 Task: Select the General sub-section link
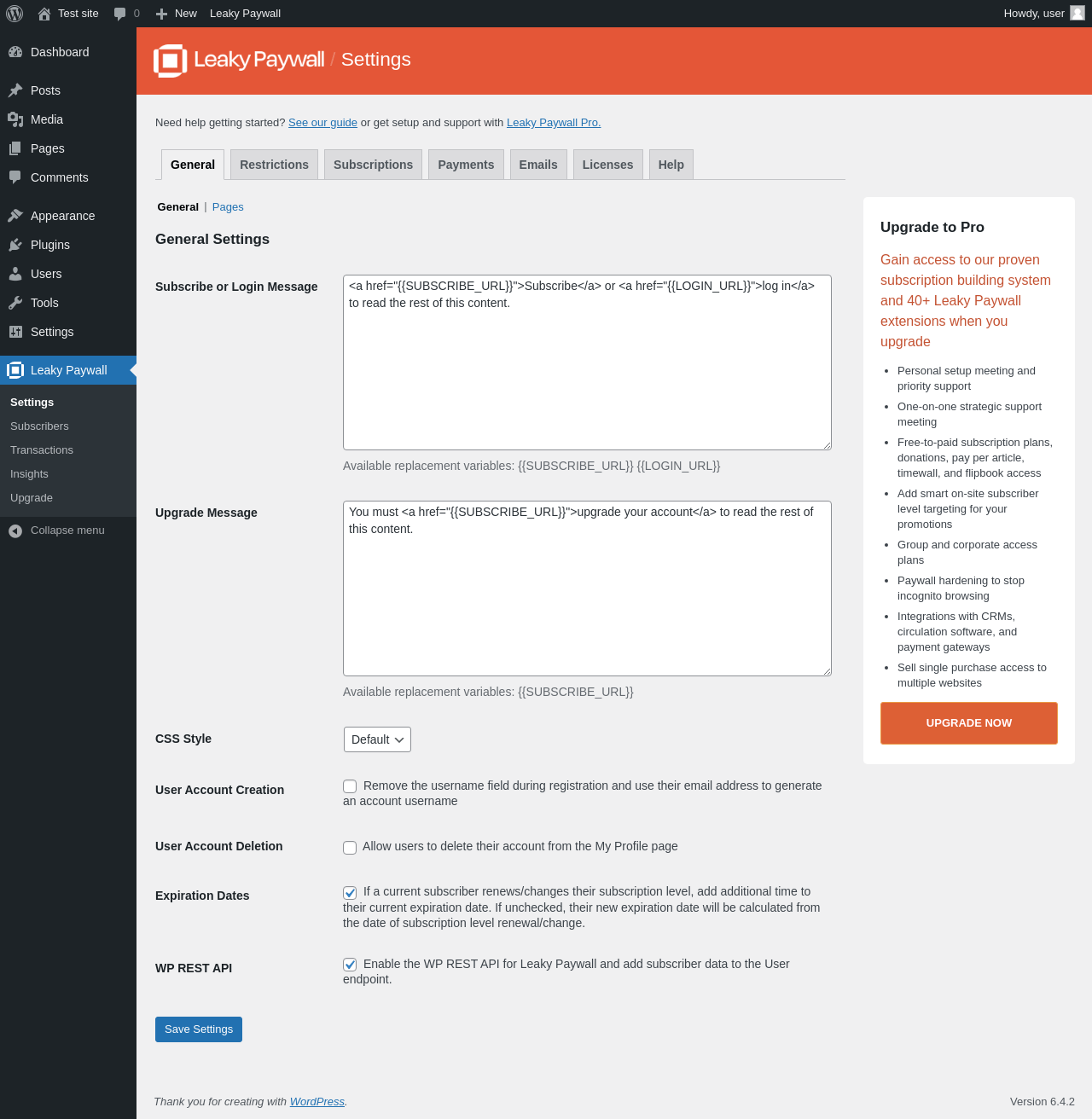pos(177,207)
